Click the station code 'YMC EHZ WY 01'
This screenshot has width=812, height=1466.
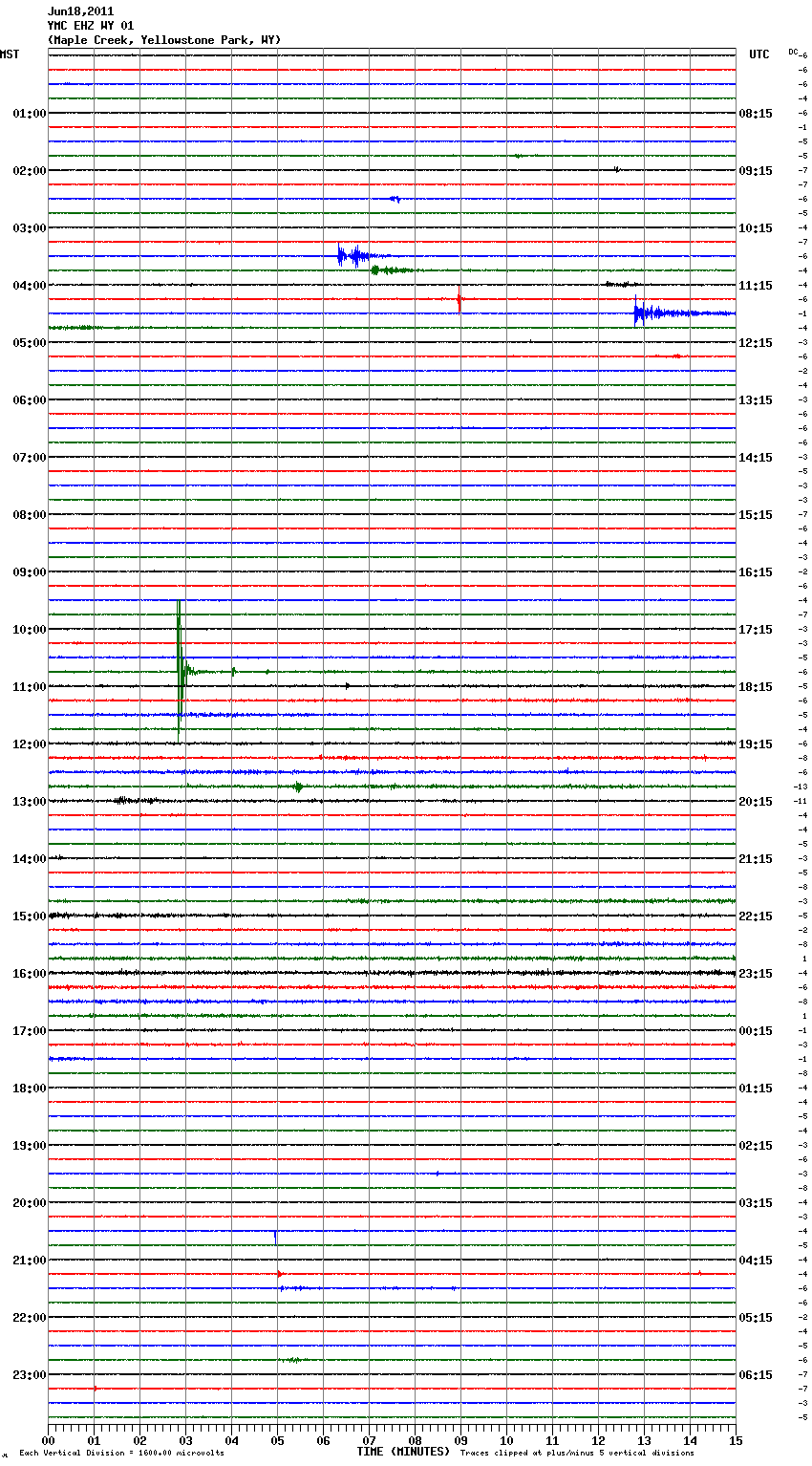(x=91, y=26)
